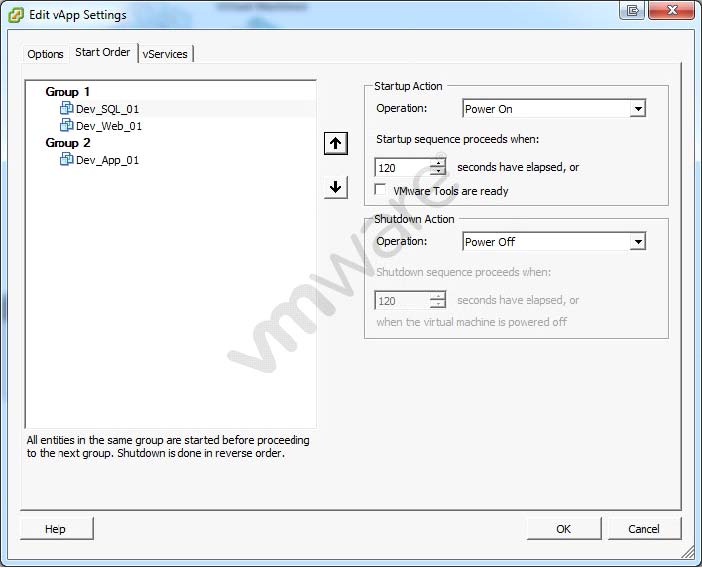Image resolution: width=702 pixels, height=568 pixels.
Task: Click the shutdown seconds elapsed input field
Action: 402,301
